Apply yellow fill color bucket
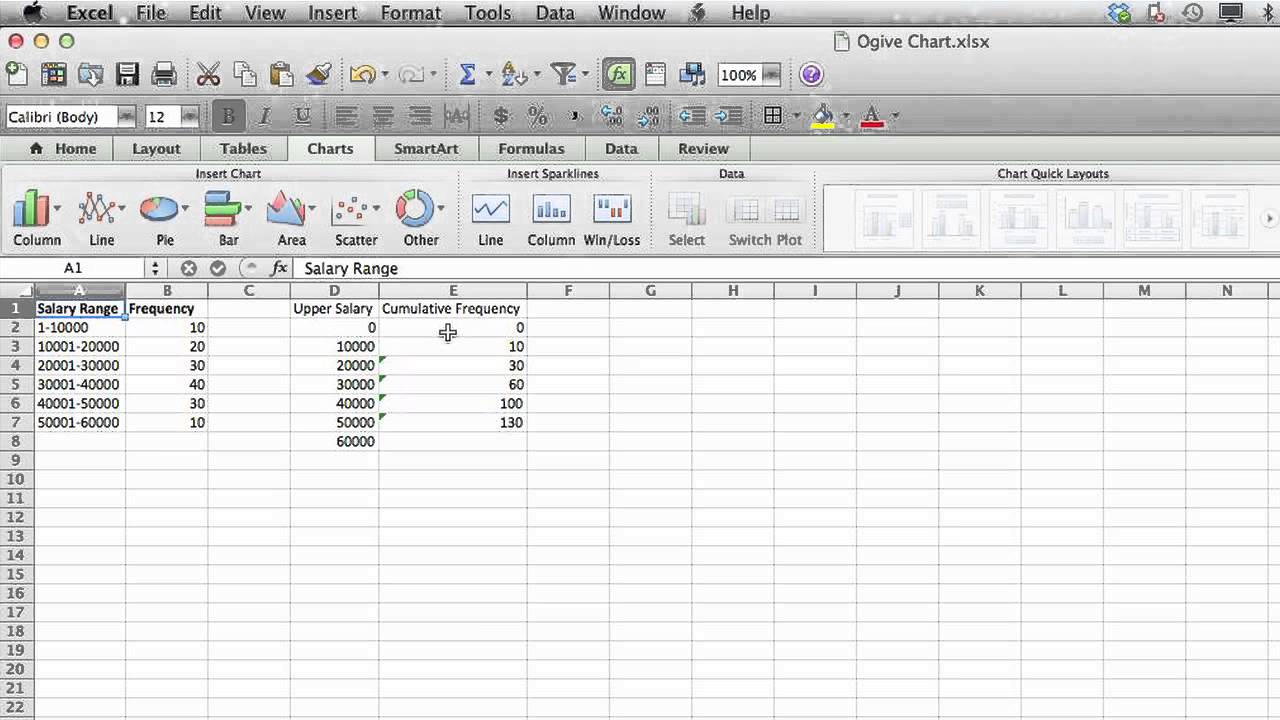Screen dimensions: 1280x720 pos(823,117)
